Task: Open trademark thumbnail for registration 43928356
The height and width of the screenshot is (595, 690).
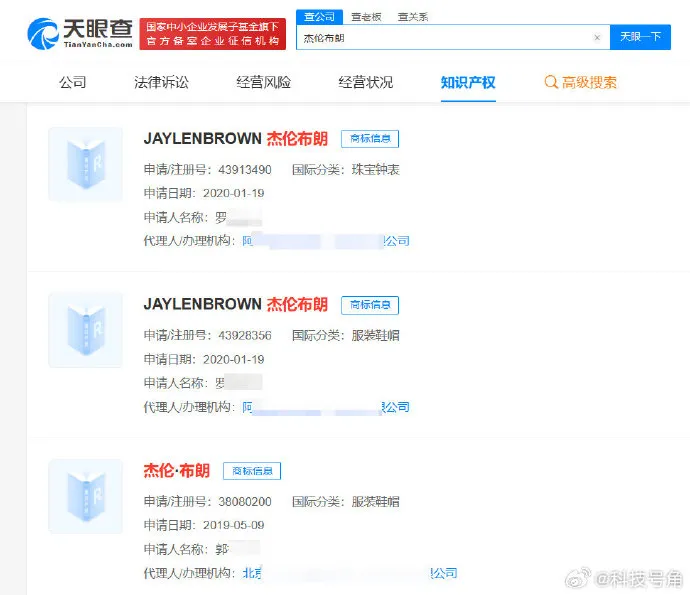Action: tap(85, 330)
